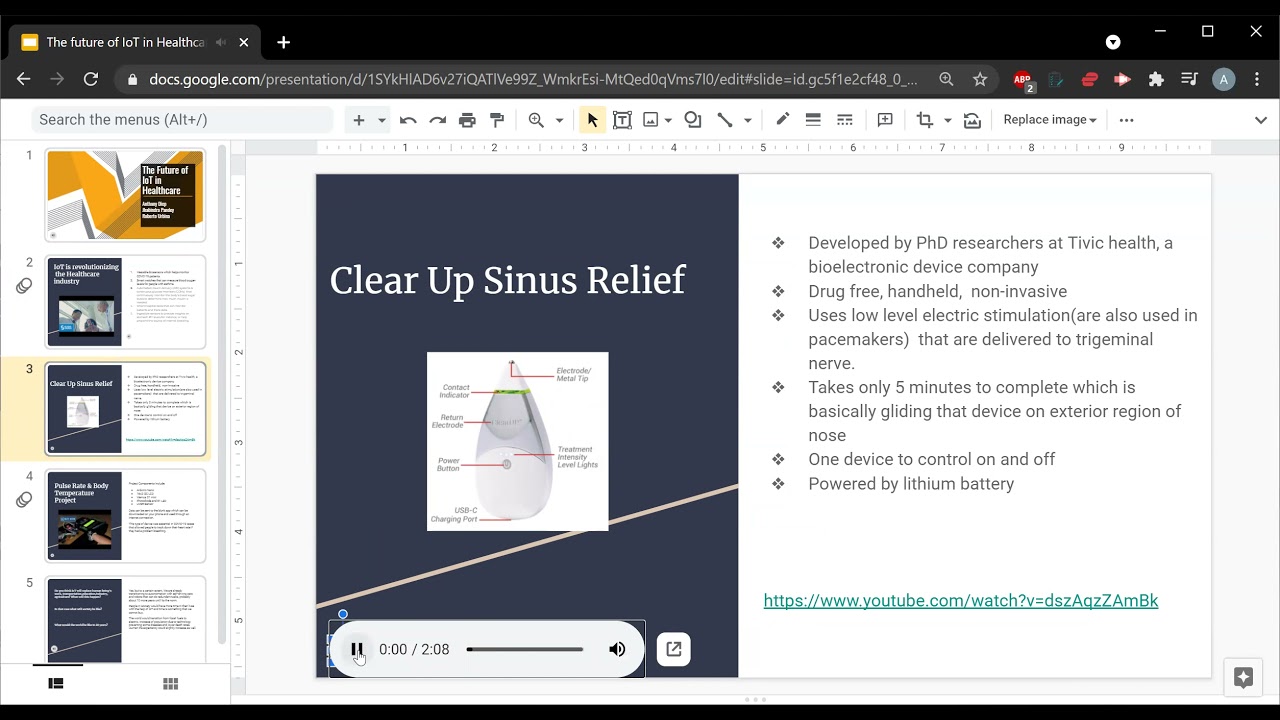
Task: Choose the Select arrow cursor tool
Action: tap(592, 120)
